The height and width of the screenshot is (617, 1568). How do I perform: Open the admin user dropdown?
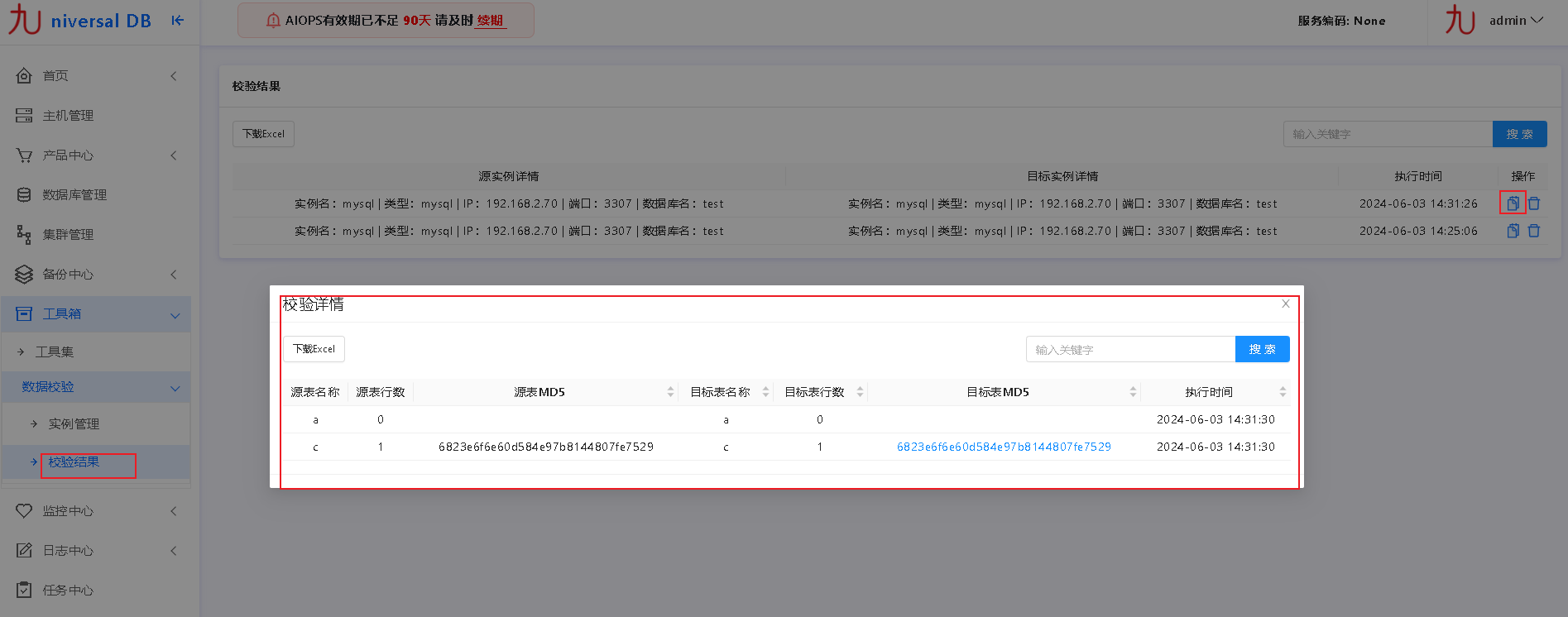1515,21
